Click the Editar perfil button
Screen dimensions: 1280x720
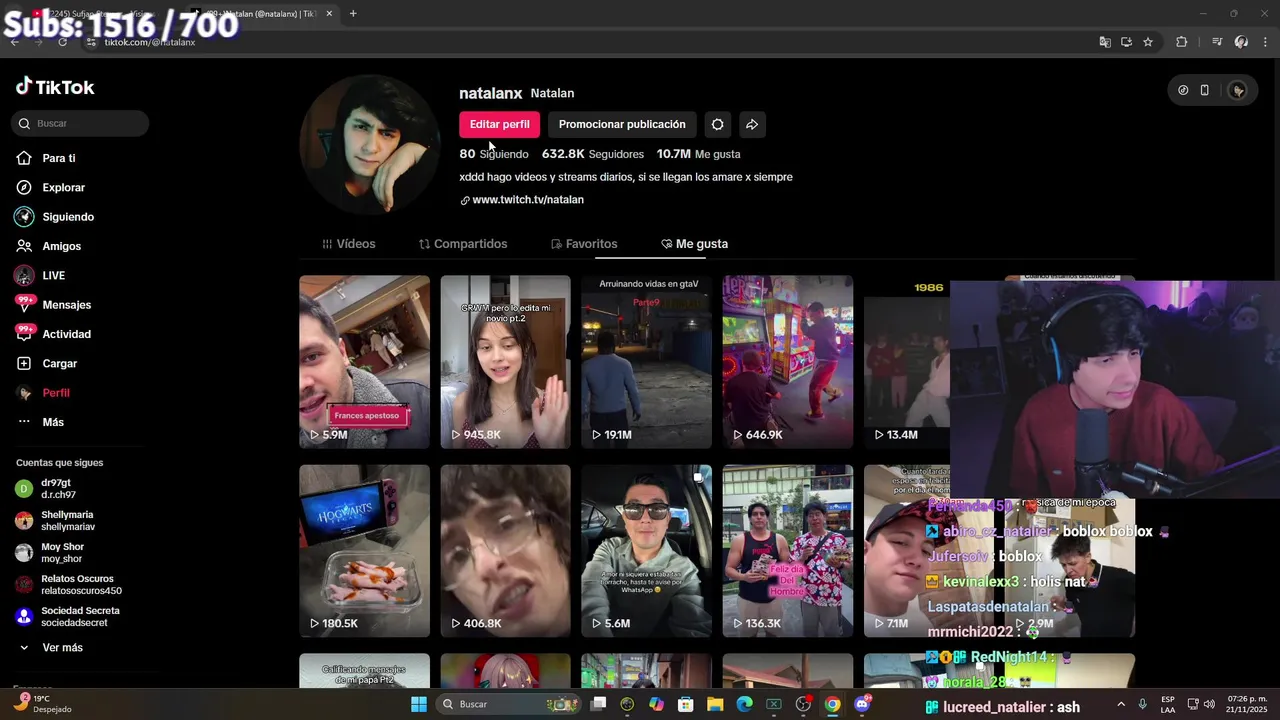(500, 124)
